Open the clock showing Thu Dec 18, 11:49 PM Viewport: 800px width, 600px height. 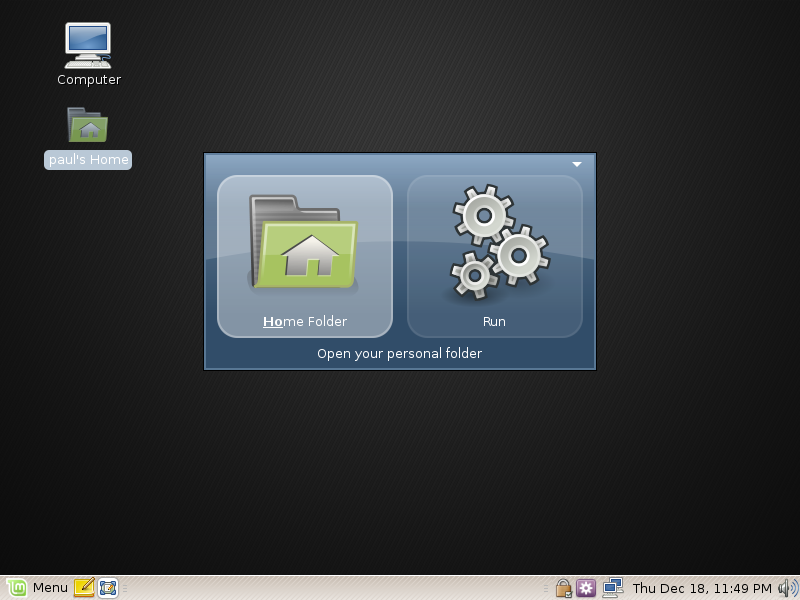(702, 588)
